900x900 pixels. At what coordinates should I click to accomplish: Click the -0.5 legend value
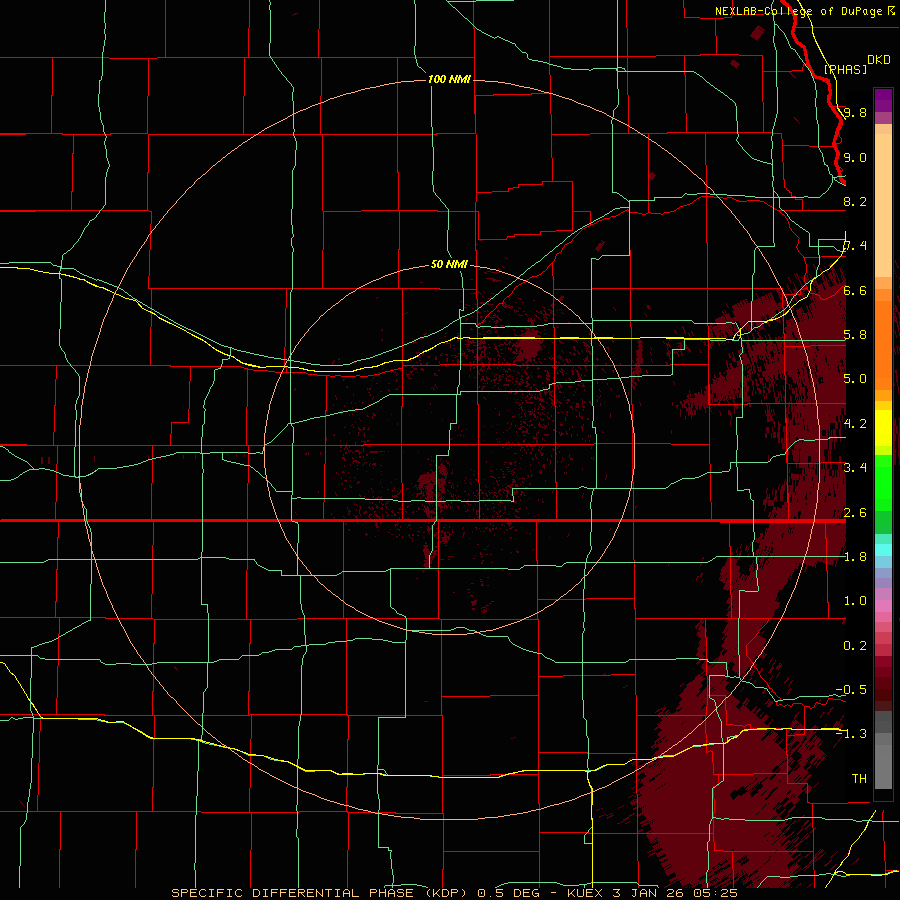(851, 689)
